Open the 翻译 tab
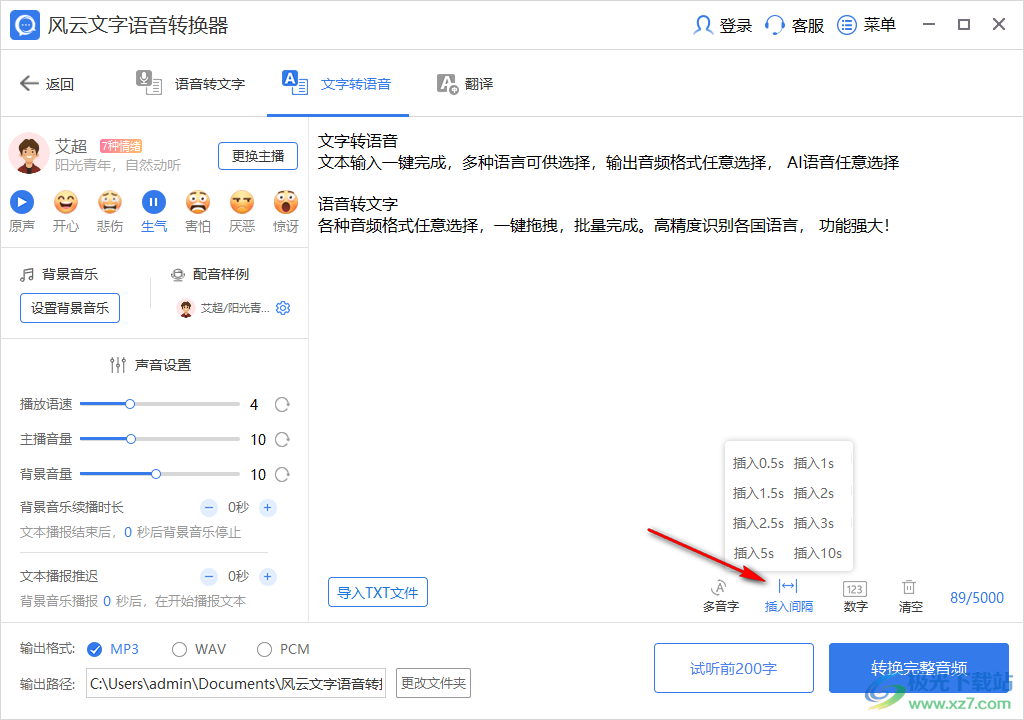This screenshot has height=720, width=1024. tap(465, 84)
